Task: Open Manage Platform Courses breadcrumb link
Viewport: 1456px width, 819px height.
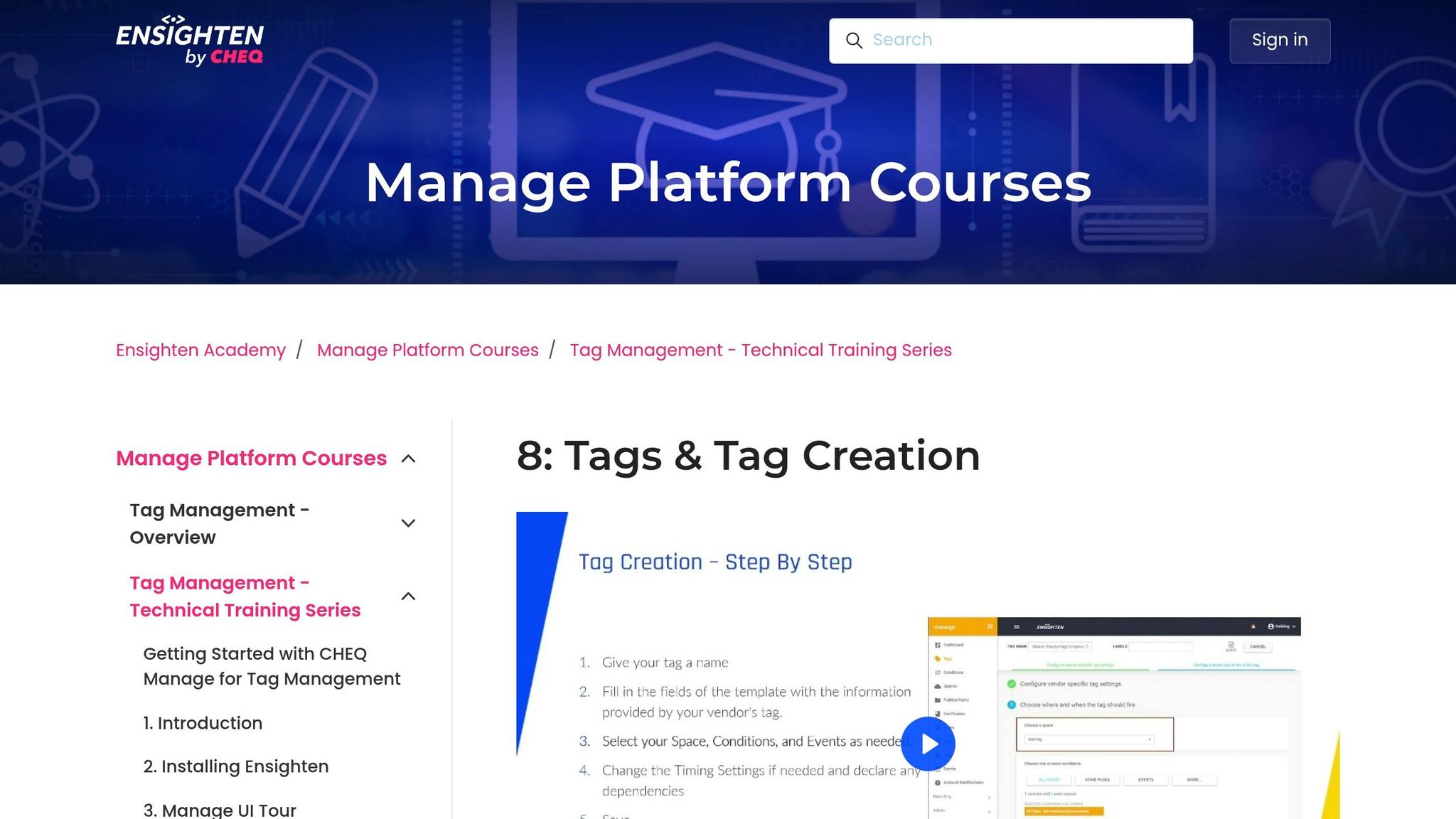Action: tap(427, 350)
